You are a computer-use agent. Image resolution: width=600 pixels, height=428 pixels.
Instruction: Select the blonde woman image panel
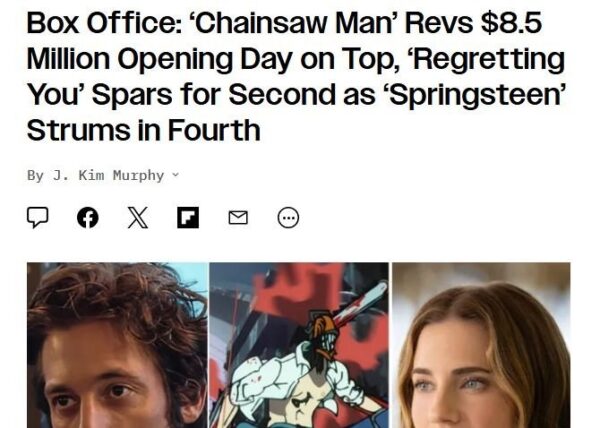[481, 345]
